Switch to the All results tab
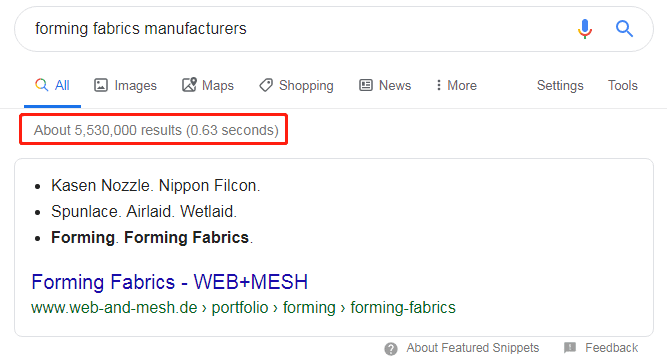The image size is (667, 360). point(52,85)
